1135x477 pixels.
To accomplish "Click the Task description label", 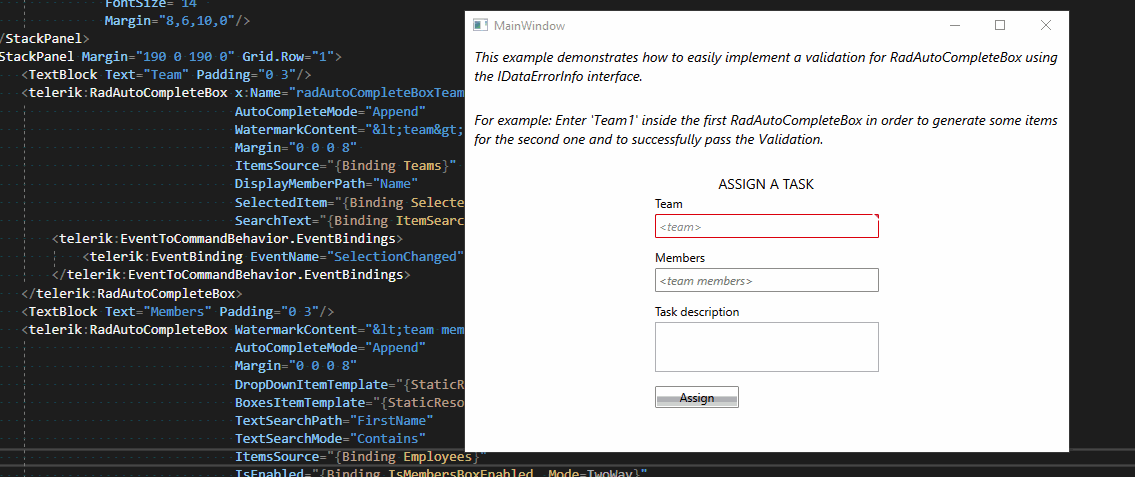I will pos(697,312).
